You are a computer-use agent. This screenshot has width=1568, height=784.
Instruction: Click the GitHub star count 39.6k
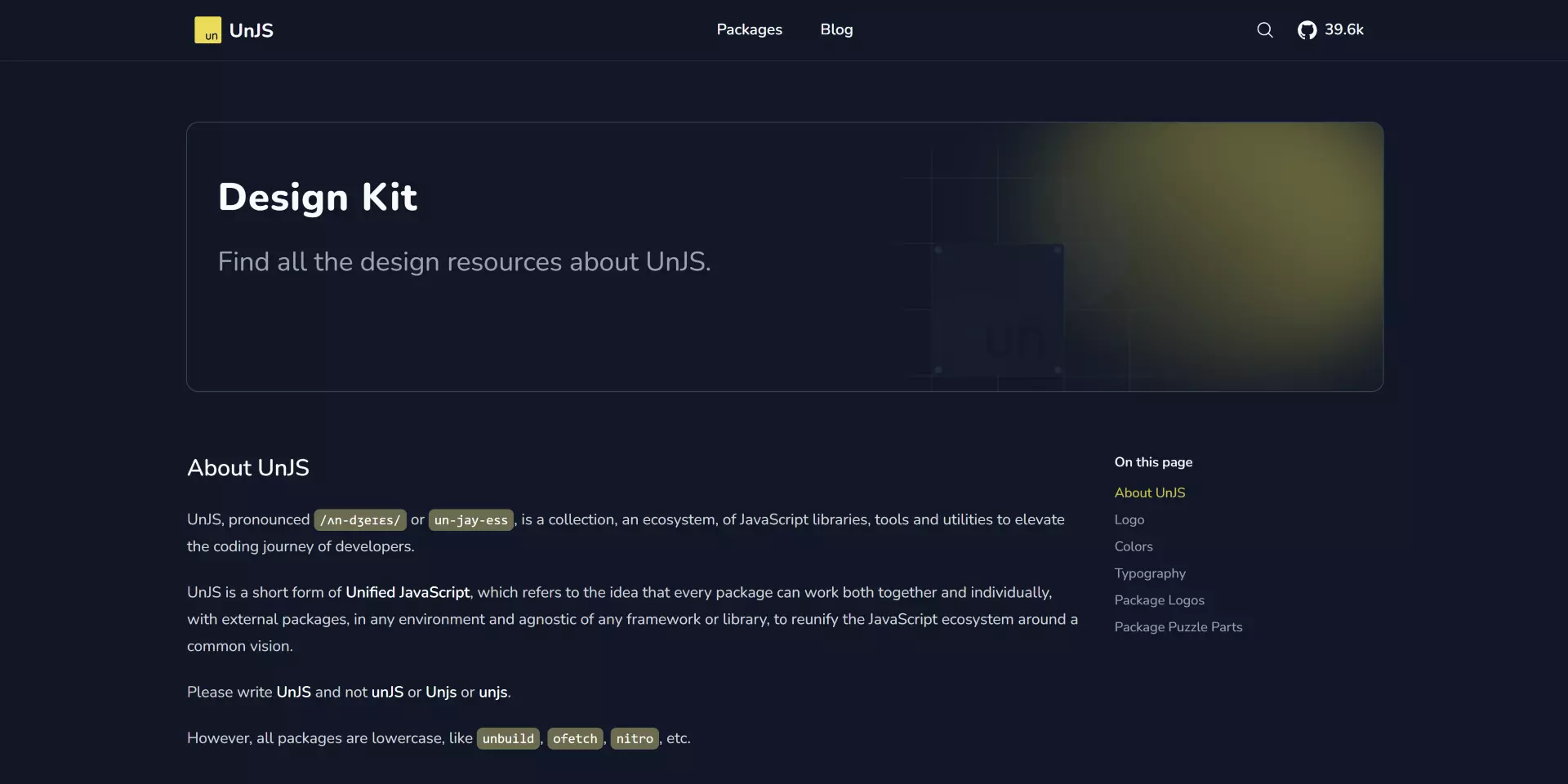pyautogui.click(x=1343, y=29)
